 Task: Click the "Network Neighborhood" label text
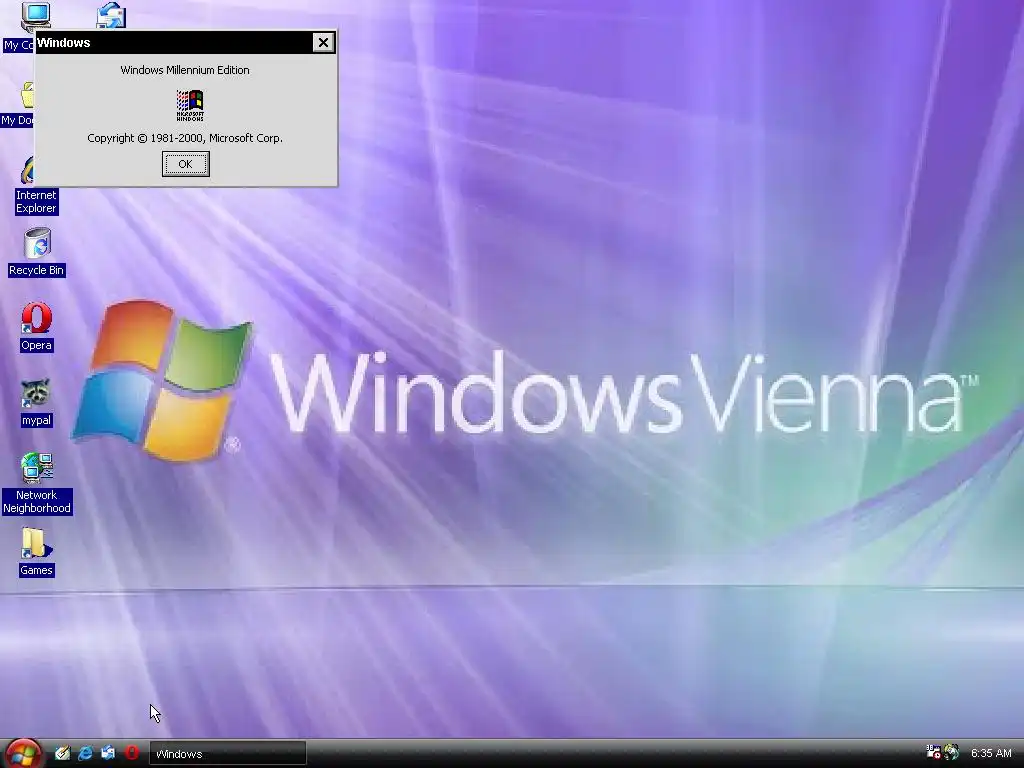37,502
